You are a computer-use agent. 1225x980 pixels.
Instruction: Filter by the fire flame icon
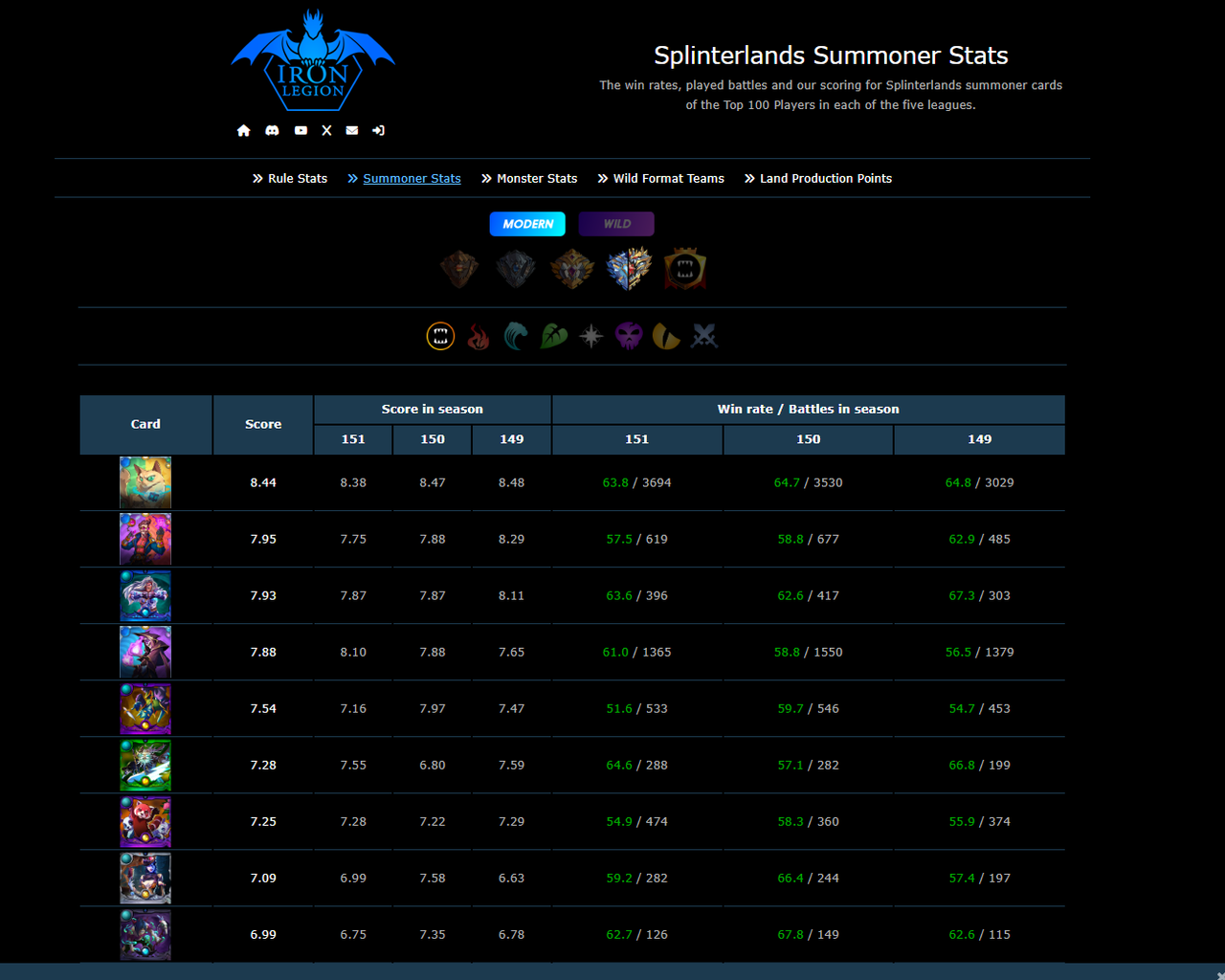(479, 336)
